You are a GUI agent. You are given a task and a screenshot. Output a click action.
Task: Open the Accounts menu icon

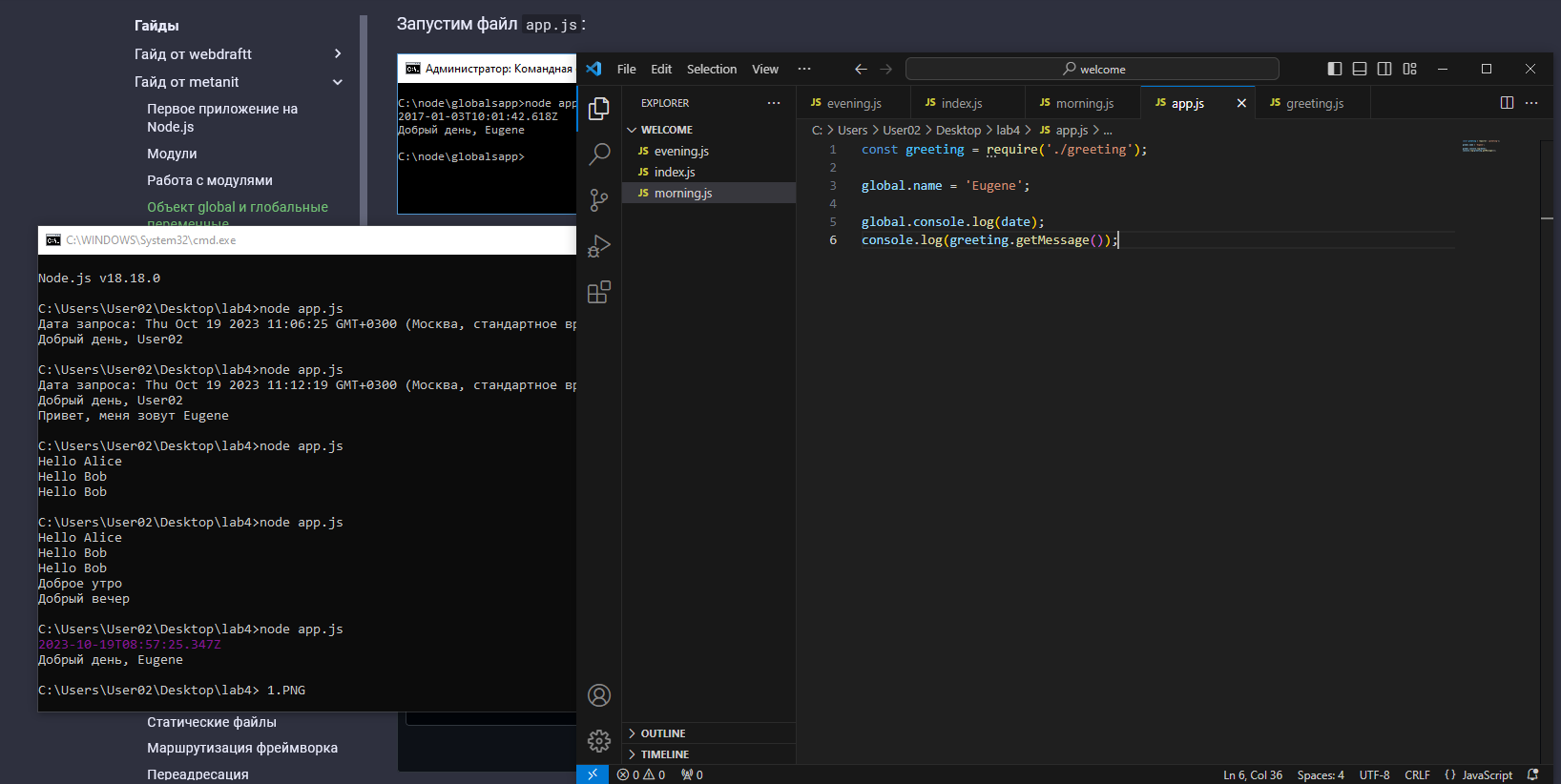tap(599, 695)
